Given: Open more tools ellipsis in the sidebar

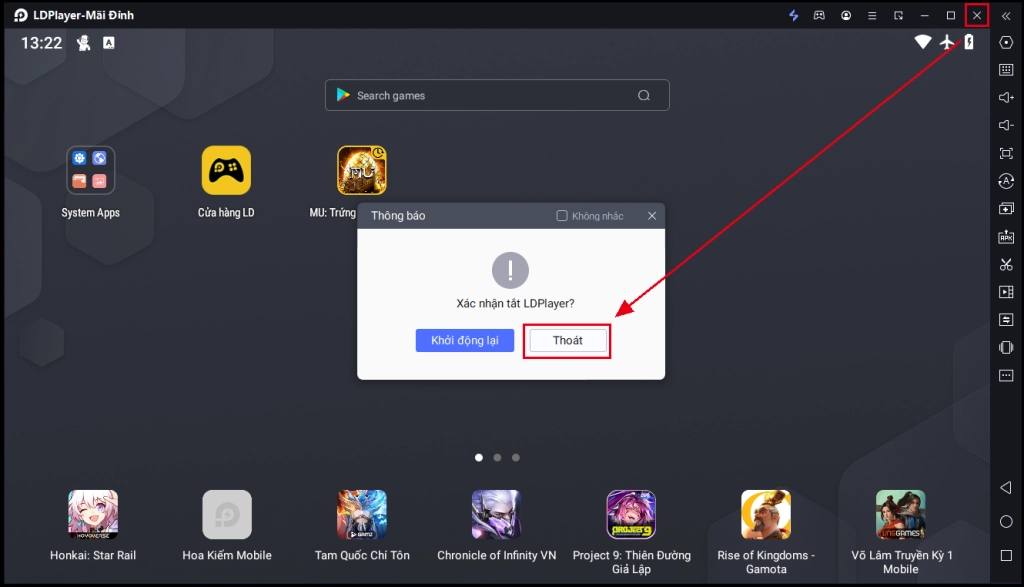Looking at the screenshot, I should (x=1006, y=375).
